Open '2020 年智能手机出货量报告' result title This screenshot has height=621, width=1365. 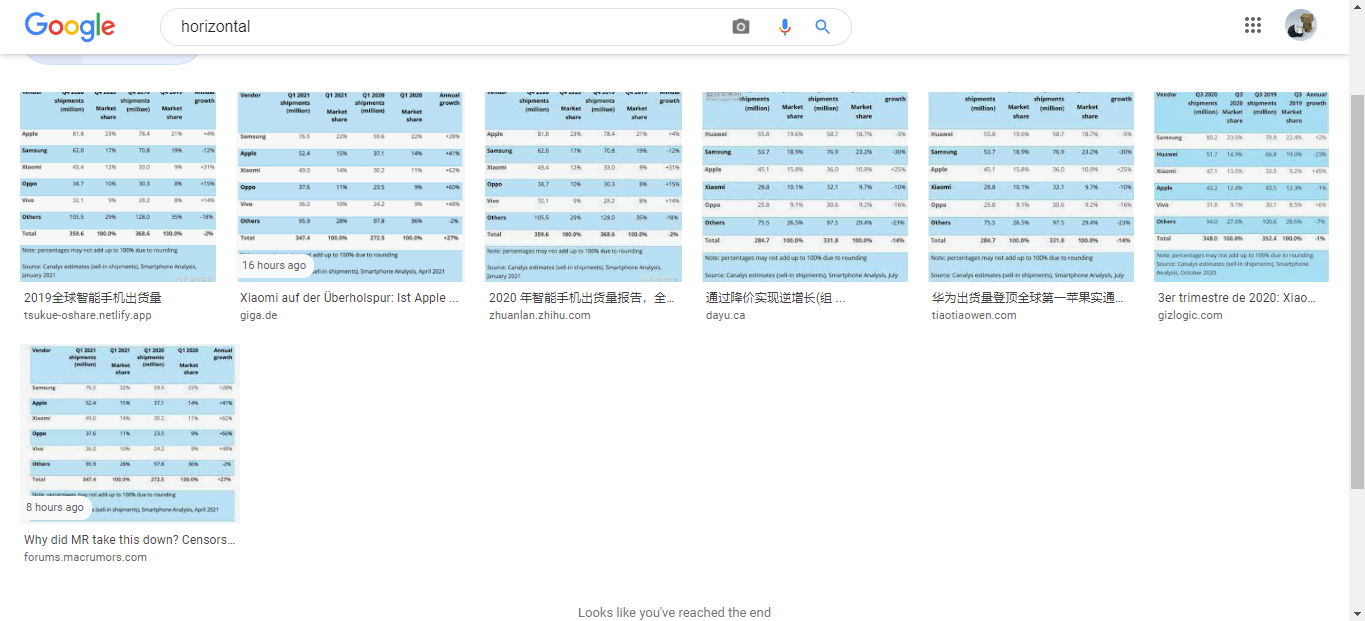tap(582, 298)
